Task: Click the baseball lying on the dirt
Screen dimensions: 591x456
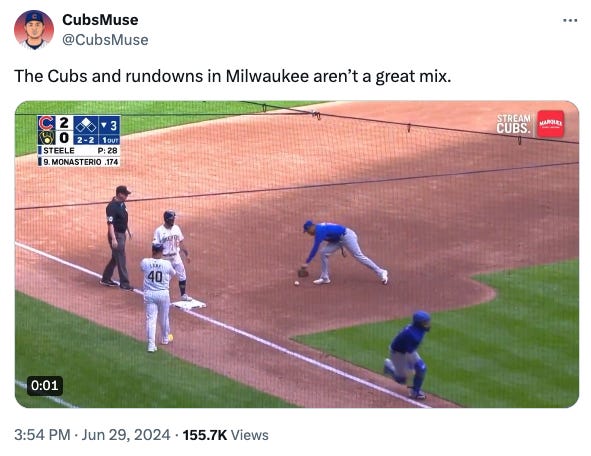Action: (297, 283)
